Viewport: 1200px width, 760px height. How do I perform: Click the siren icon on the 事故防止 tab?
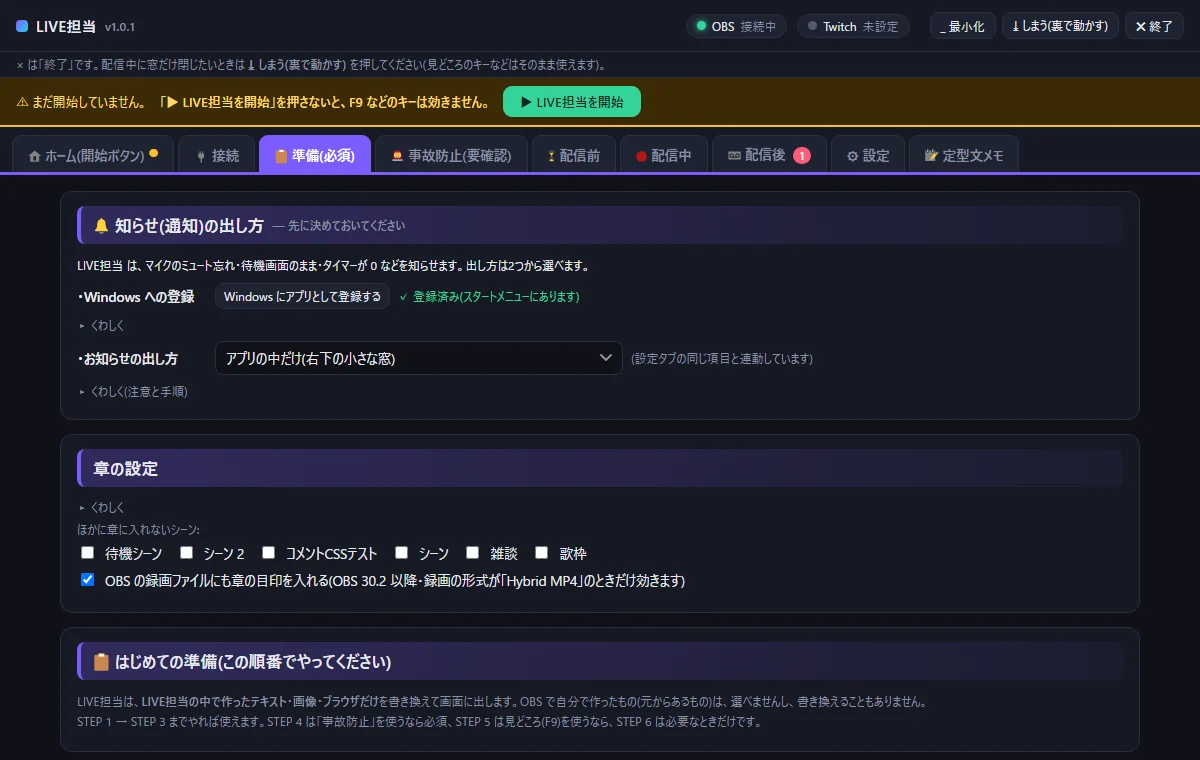click(x=397, y=156)
